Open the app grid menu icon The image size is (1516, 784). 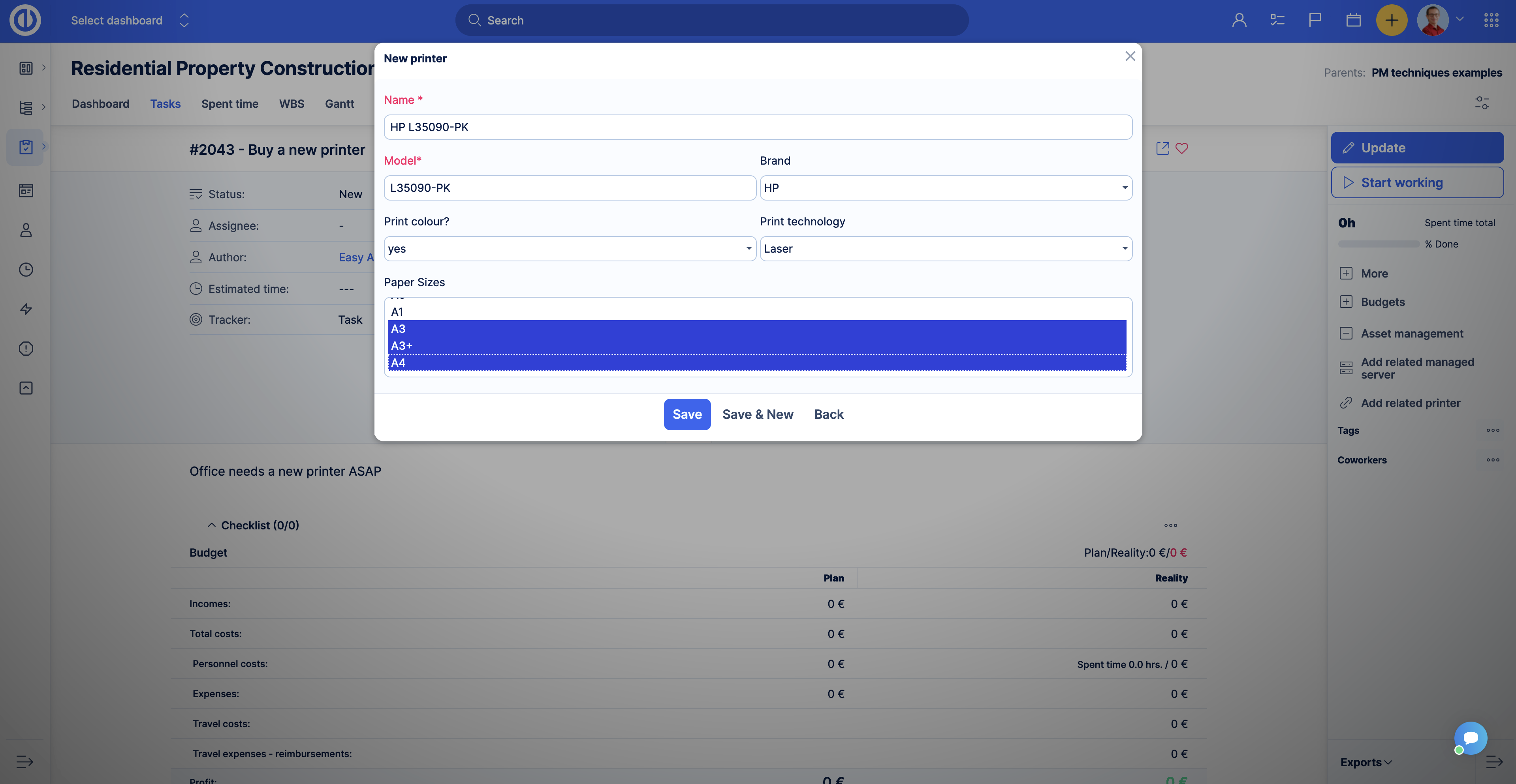click(1491, 21)
